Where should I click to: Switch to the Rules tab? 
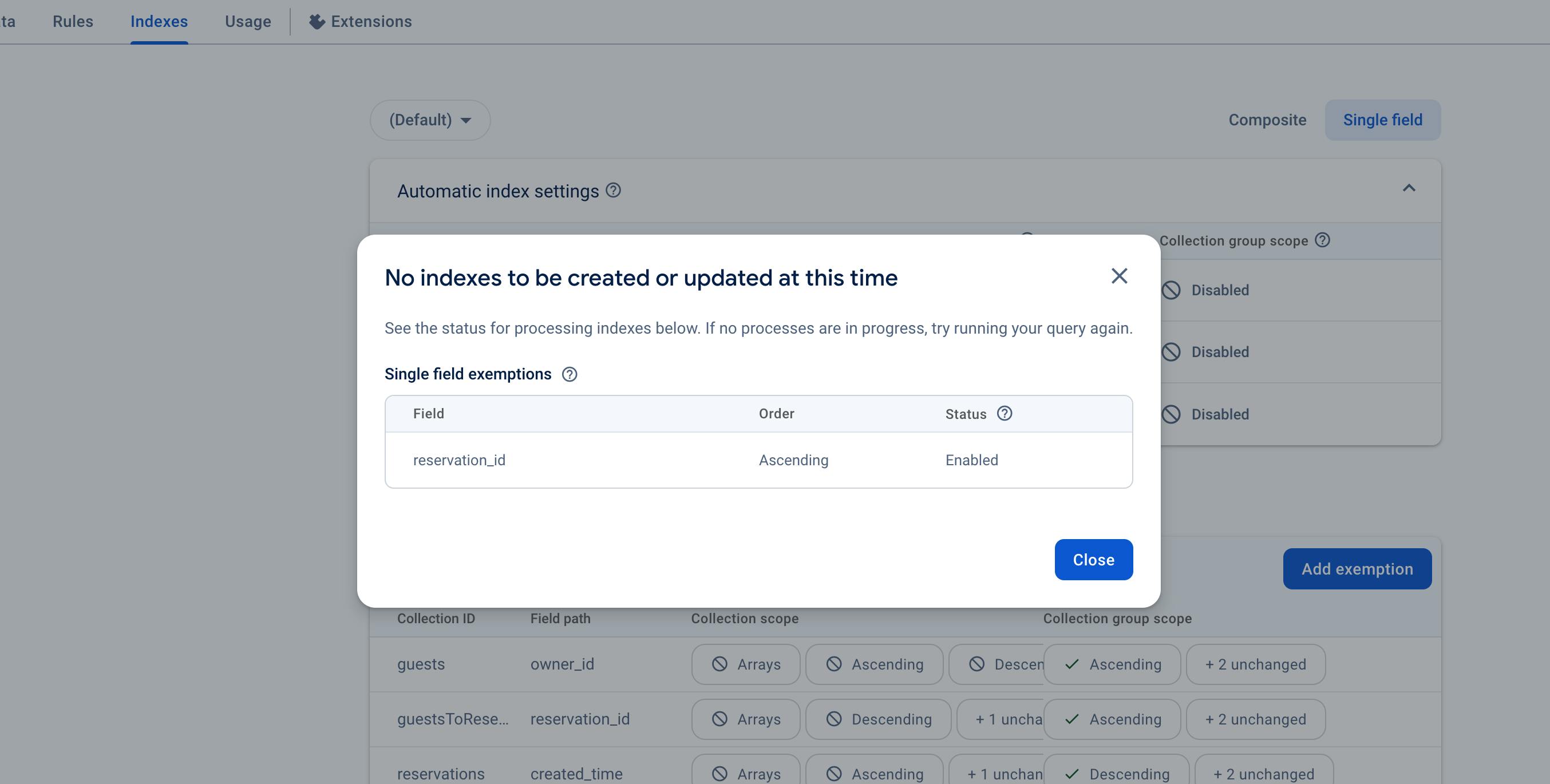[x=73, y=22]
